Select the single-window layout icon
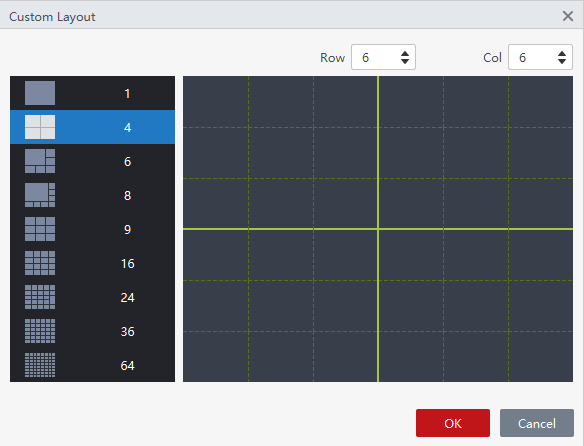 [40, 93]
